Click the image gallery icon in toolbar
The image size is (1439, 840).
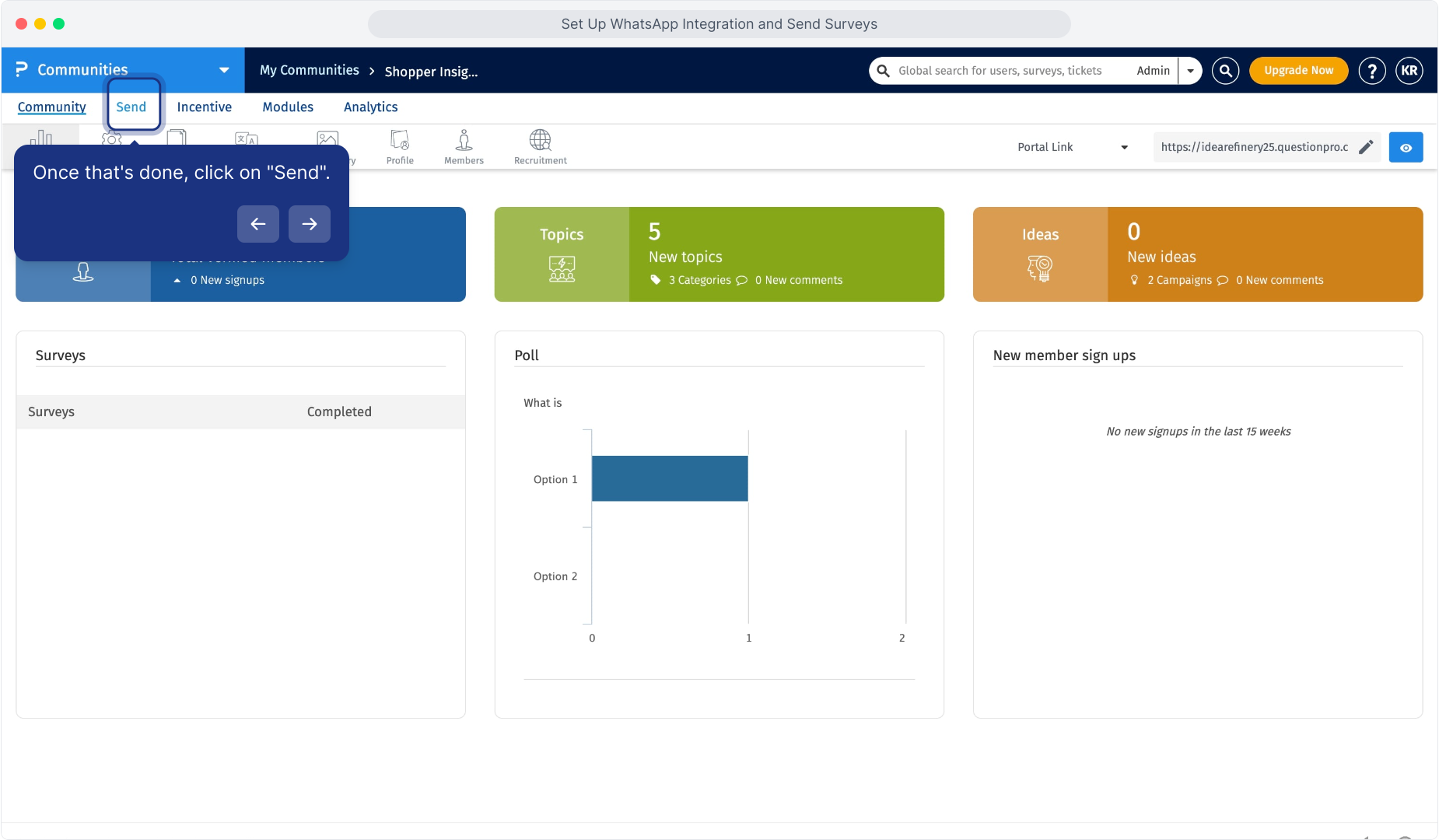(x=327, y=138)
